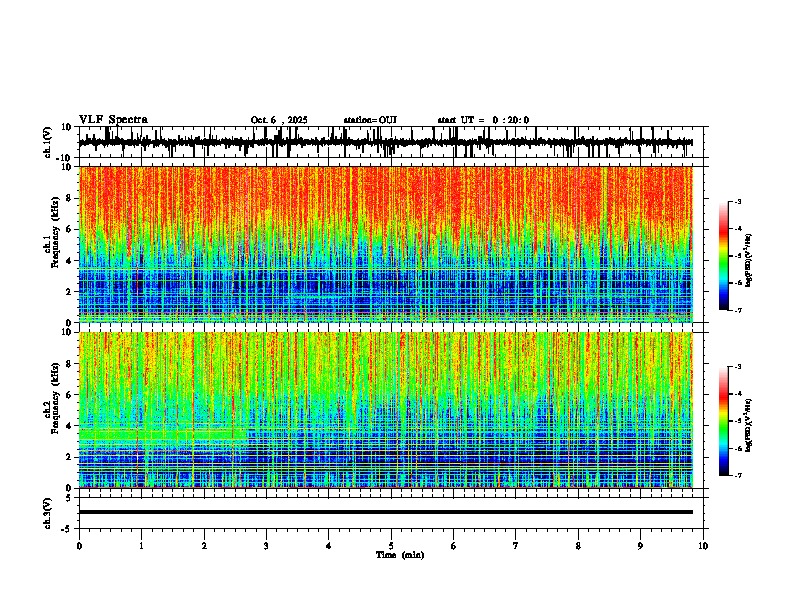Image resolution: width=792 pixels, height=612 pixels.
Task: Click the '9' tick on the Time axis
Action: tap(640, 546)
